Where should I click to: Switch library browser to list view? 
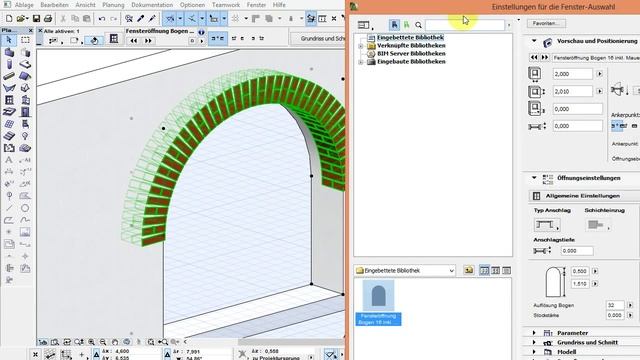pyautogui.click(x=507, y=271)
